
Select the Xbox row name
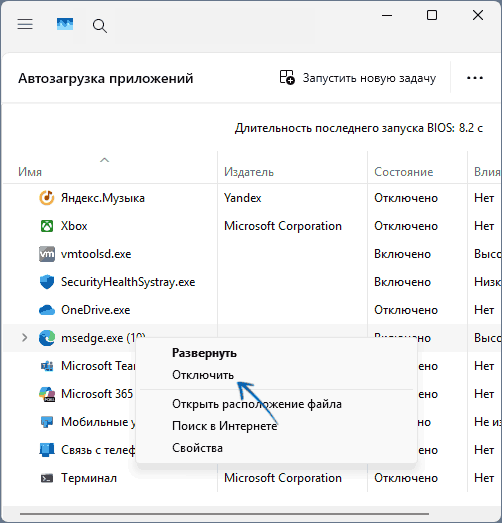pos(74,226)
